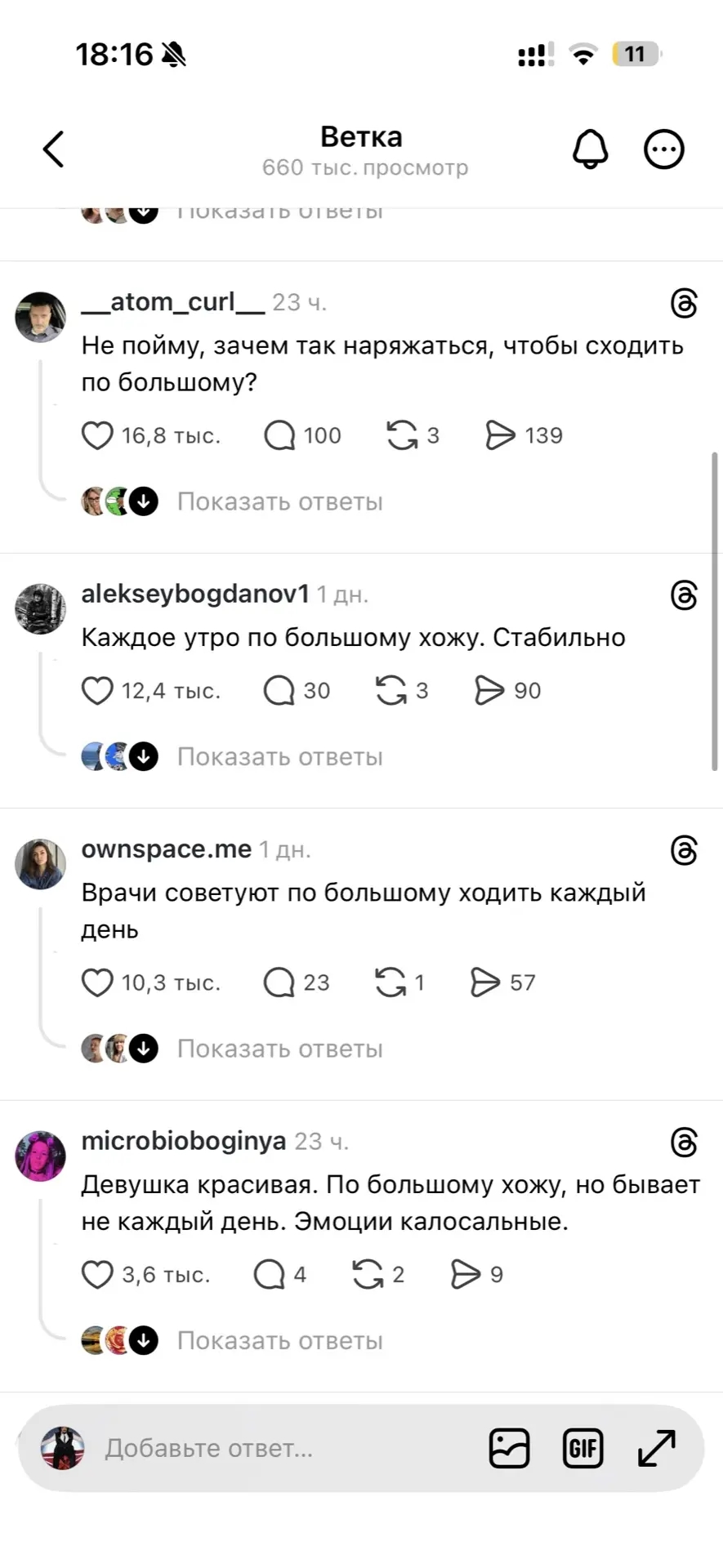This screenshot has height=1568, width=723.
Task: Go back using the back arrow
Action: [x=54, y=149]
